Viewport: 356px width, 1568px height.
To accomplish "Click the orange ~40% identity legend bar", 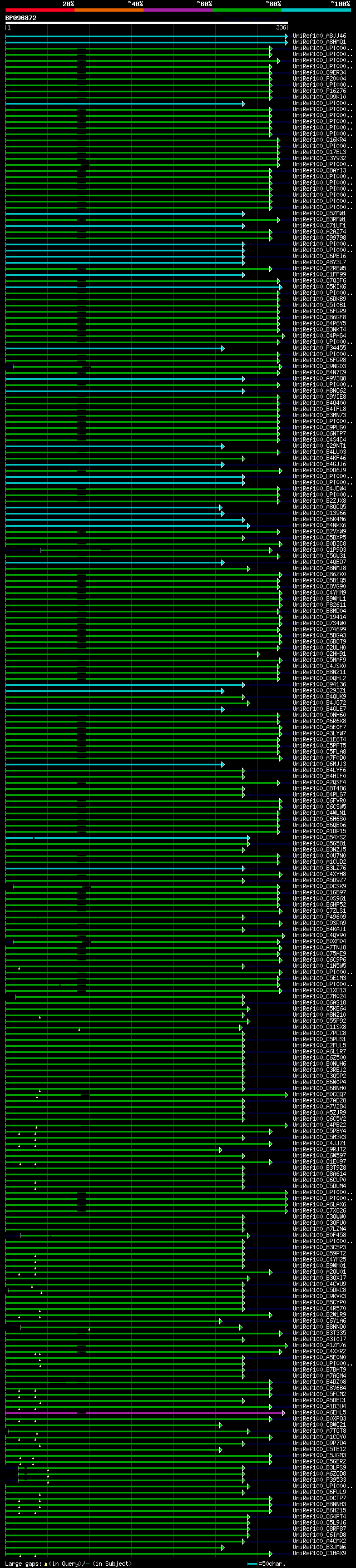I will pyautogui.click(x=109, y=10).
